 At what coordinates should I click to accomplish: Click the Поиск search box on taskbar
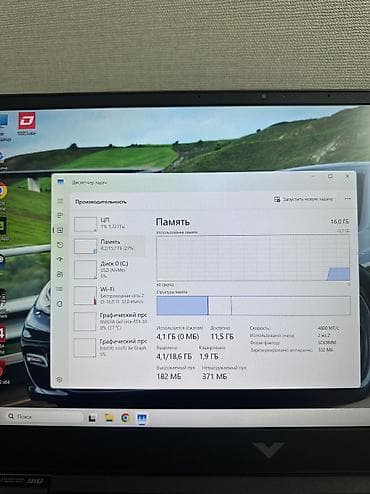[x=44, y=416]
